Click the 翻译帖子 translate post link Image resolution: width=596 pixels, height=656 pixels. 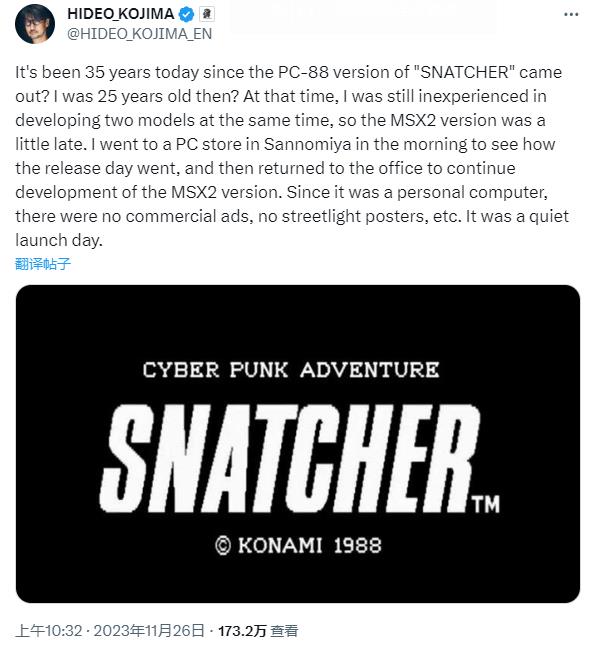43,264
